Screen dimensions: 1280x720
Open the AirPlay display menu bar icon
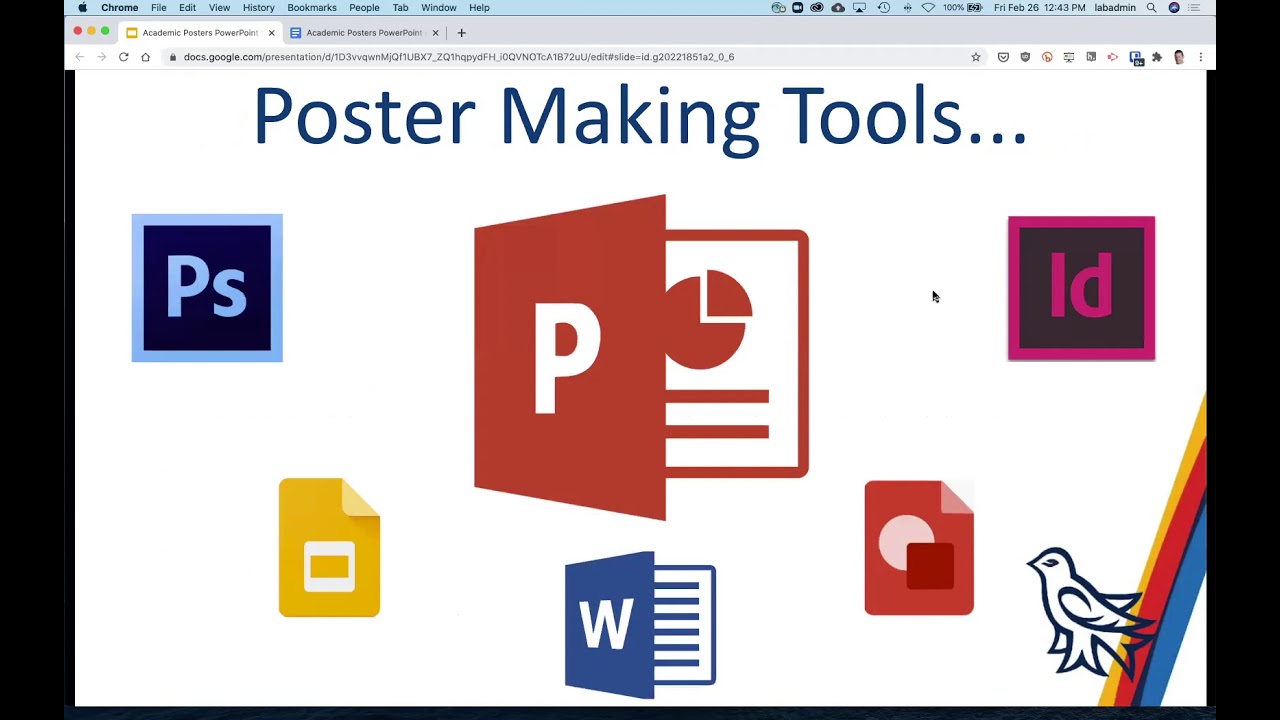pos(859,8)
